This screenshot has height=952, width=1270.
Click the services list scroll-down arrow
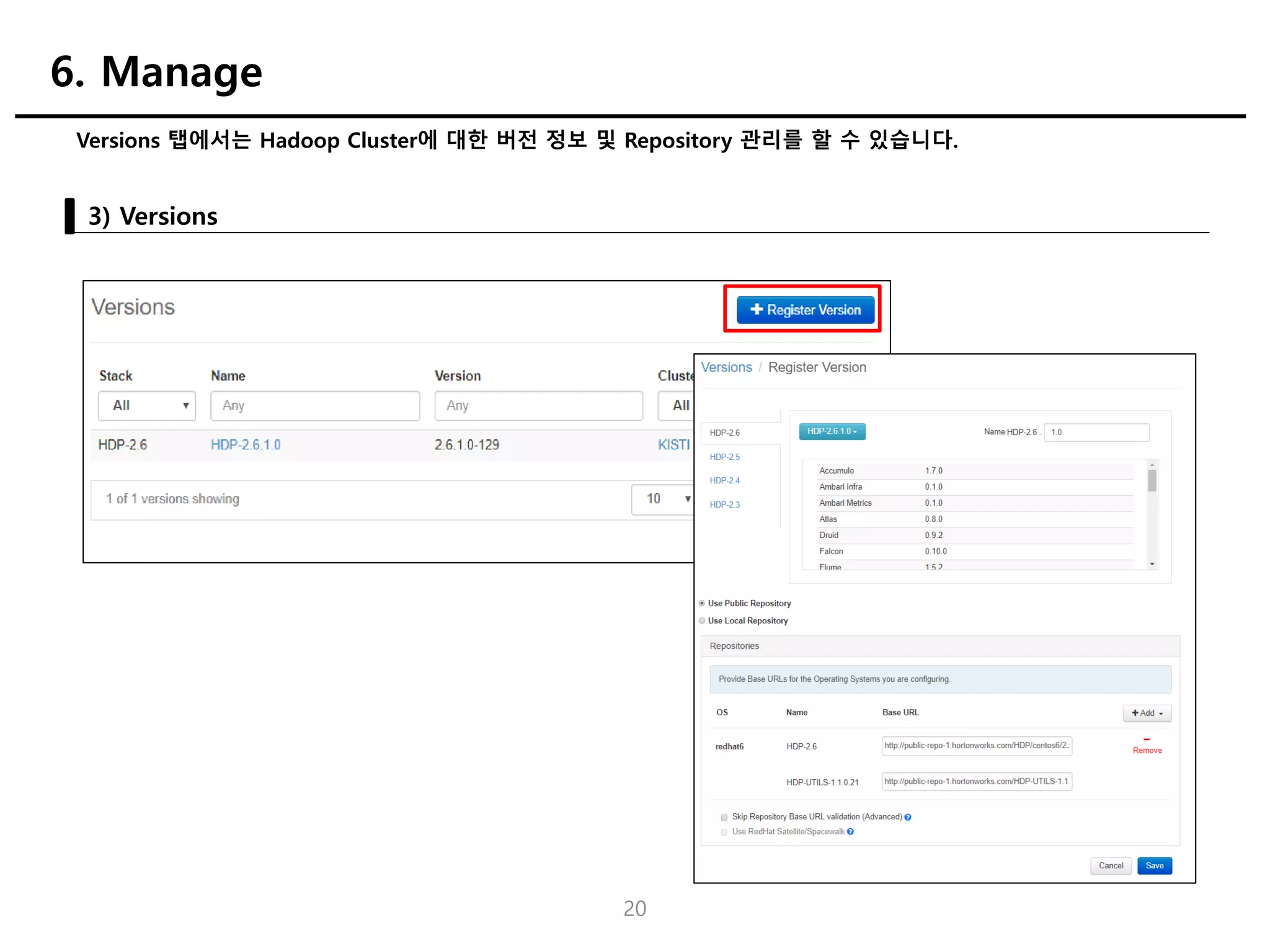click(1152, 564)
